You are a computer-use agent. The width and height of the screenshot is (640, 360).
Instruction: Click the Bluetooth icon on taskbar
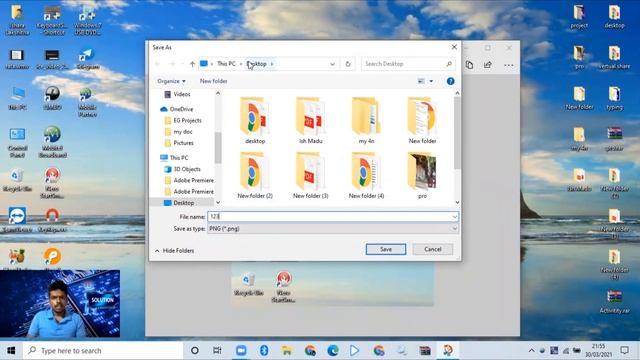264,351
